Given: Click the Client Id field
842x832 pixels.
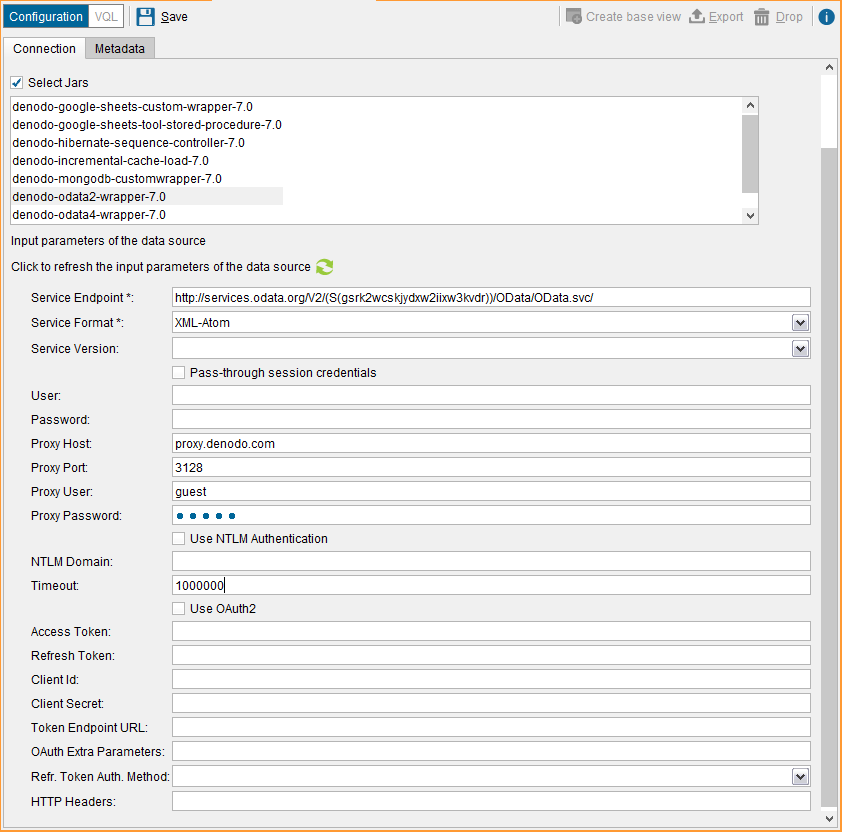Looking at the screenshot, I should 491,679.
